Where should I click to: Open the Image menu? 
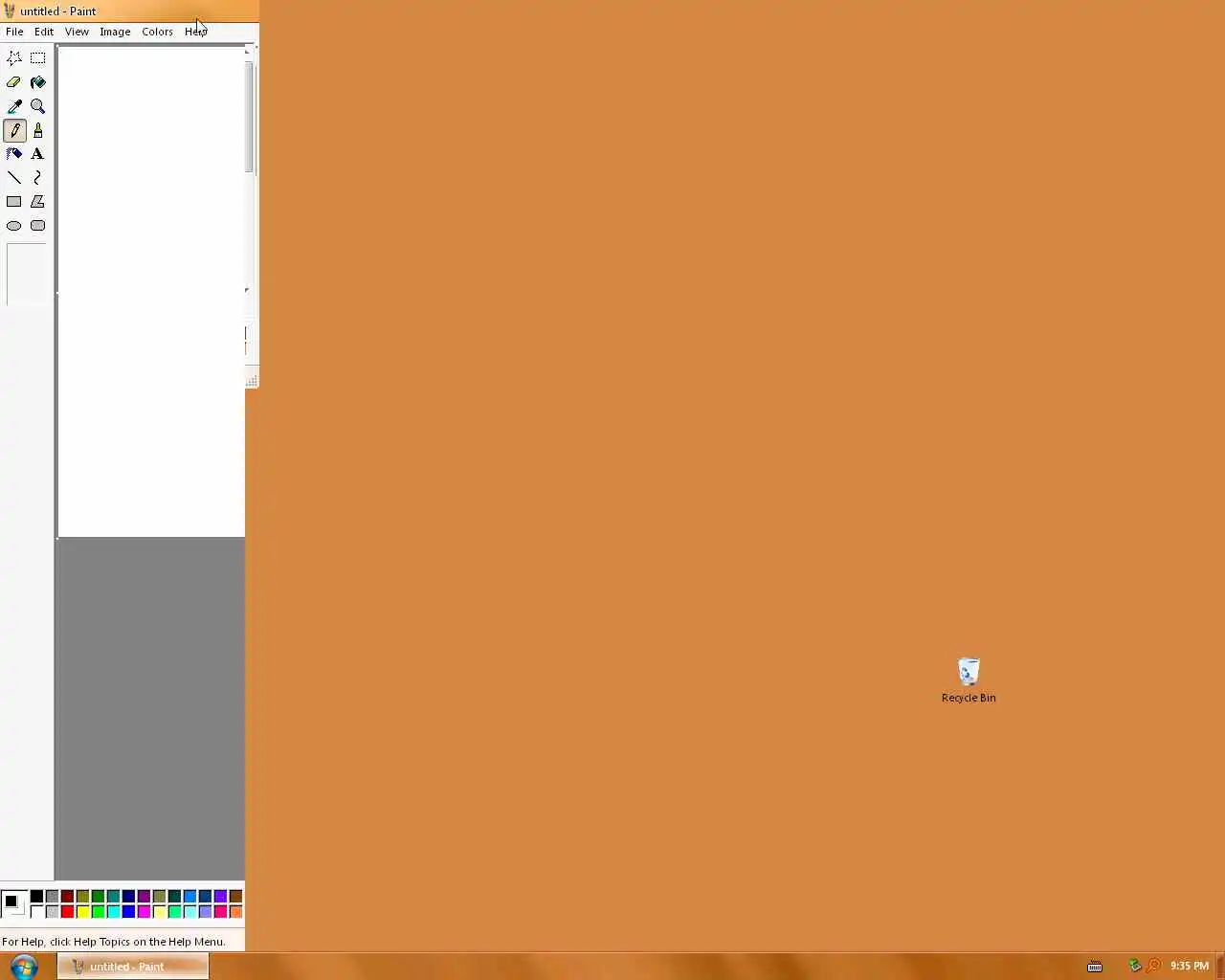pyautogui.click(x=115, y=32)
